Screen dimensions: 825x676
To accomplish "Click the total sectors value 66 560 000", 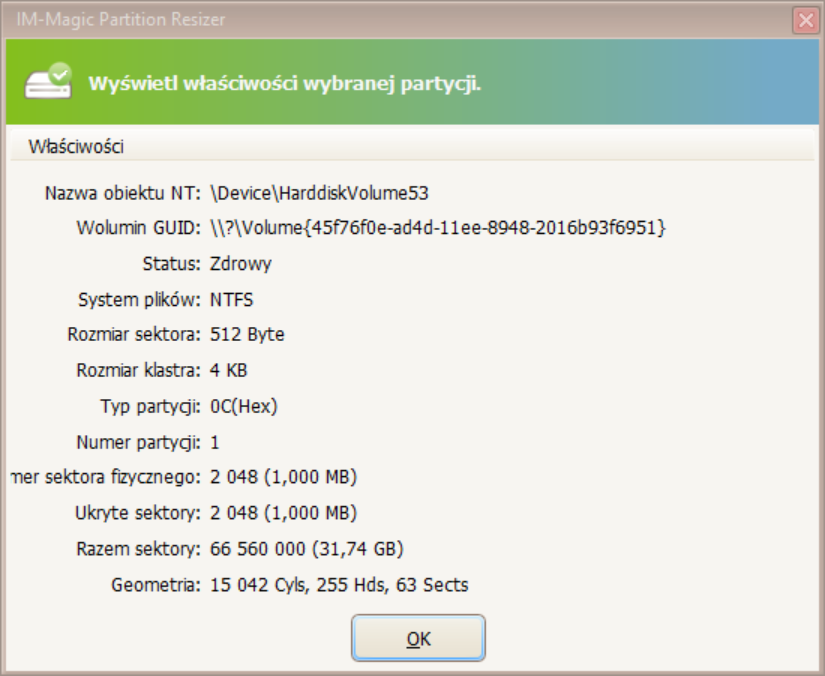I will (307, 549).
